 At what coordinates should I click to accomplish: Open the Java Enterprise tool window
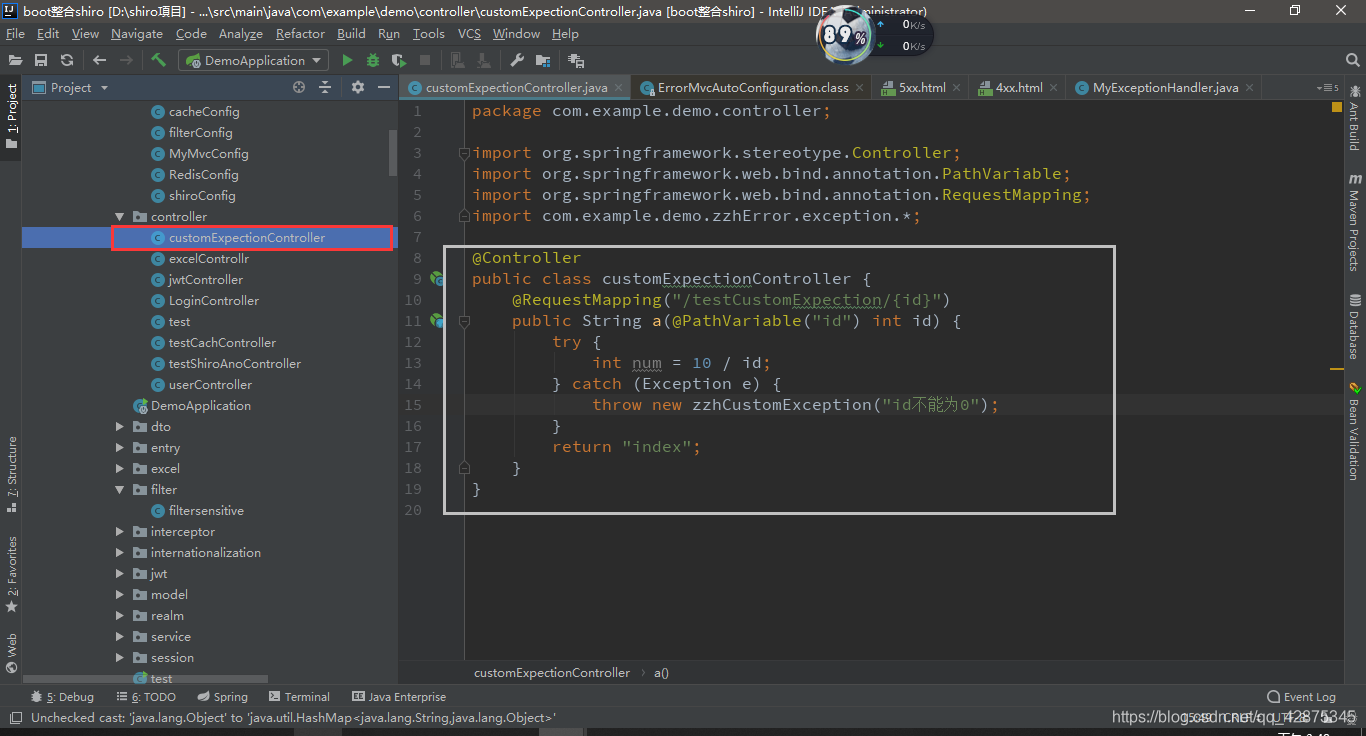(x=399, y=697)
